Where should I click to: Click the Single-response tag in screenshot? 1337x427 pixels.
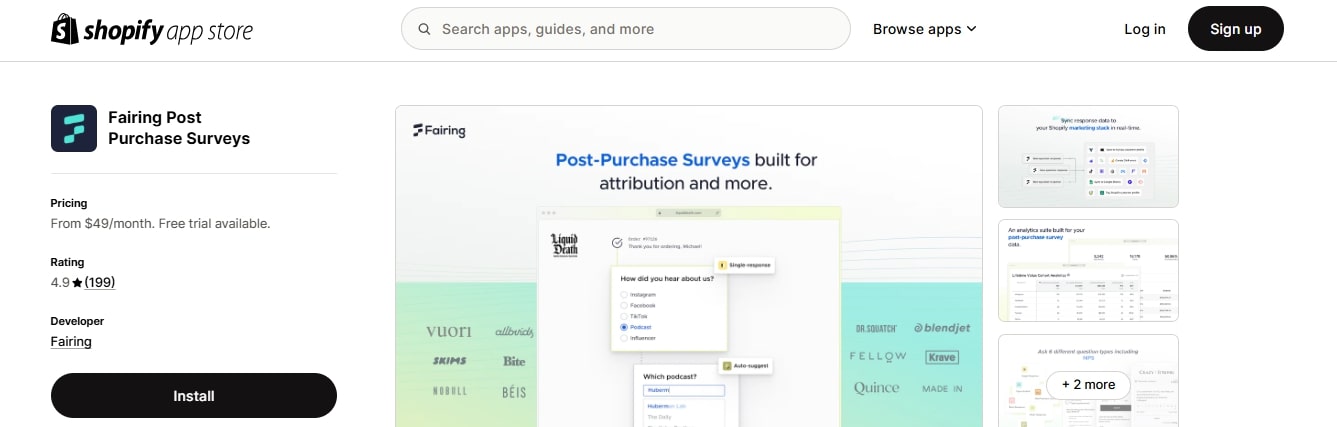pos(745,265)
